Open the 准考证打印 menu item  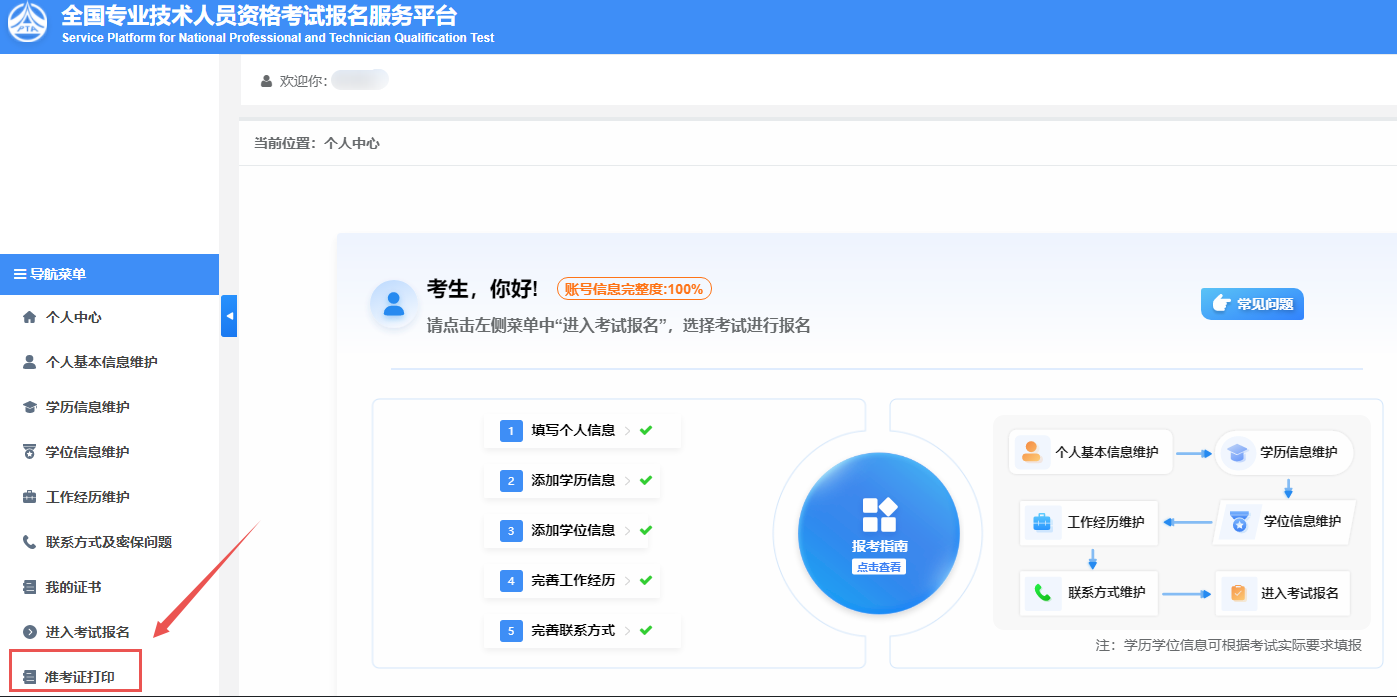(x=80, y=677)
